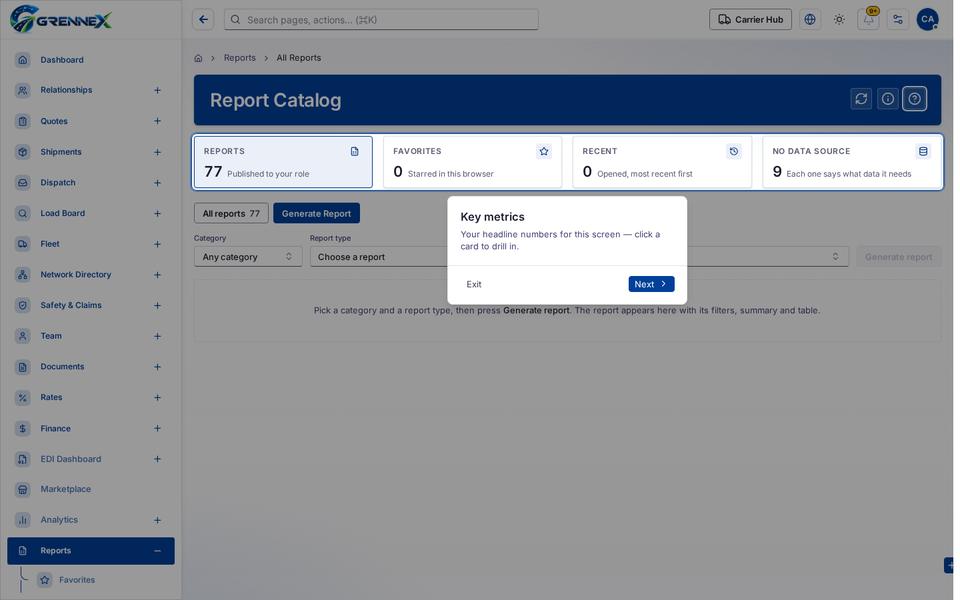Expand the Relationships menu plus
The height and width of the screenshot is (600, 960).
tap(157, 90)
